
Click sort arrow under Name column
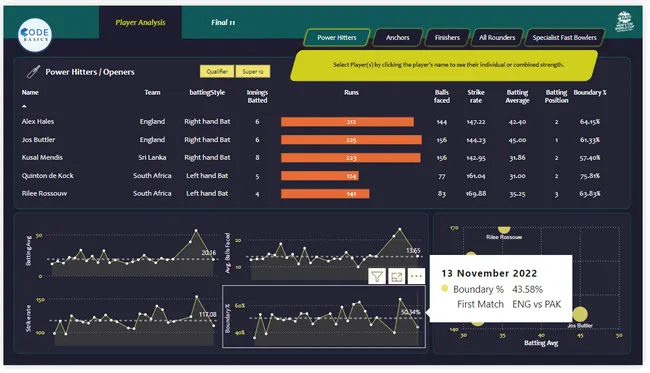click(24, 106)
